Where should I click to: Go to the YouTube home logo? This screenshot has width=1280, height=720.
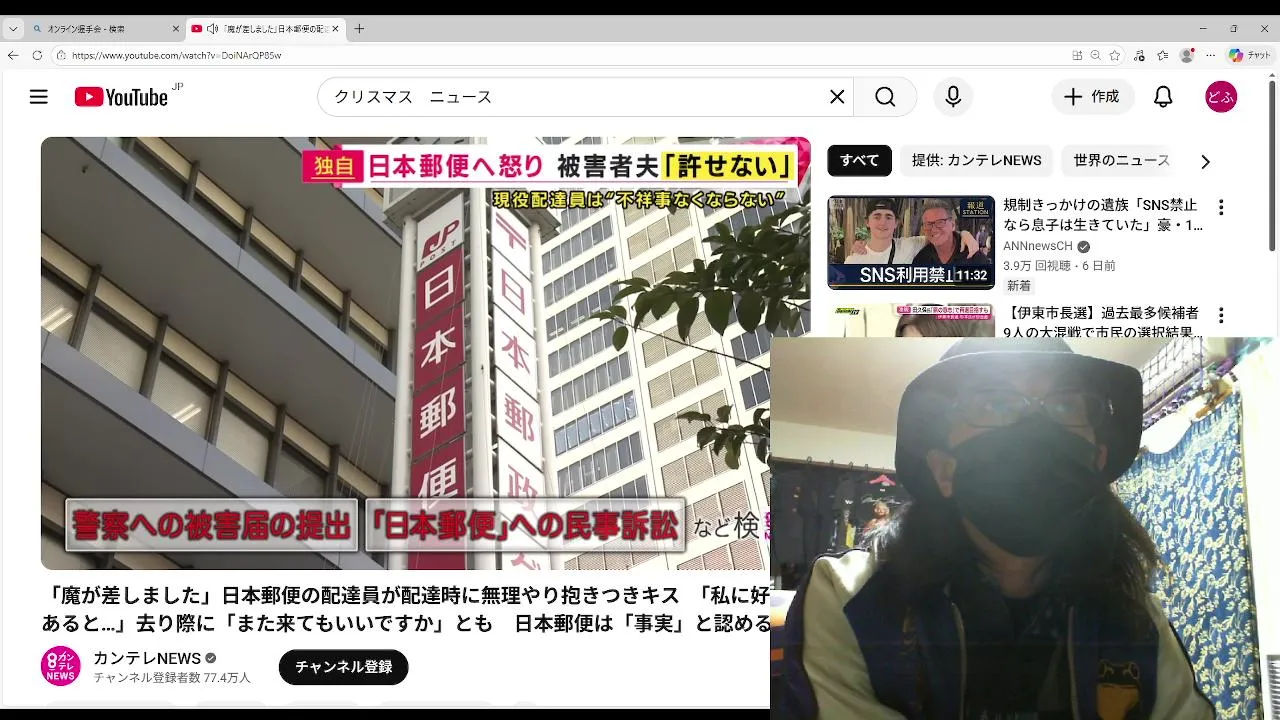121,97
